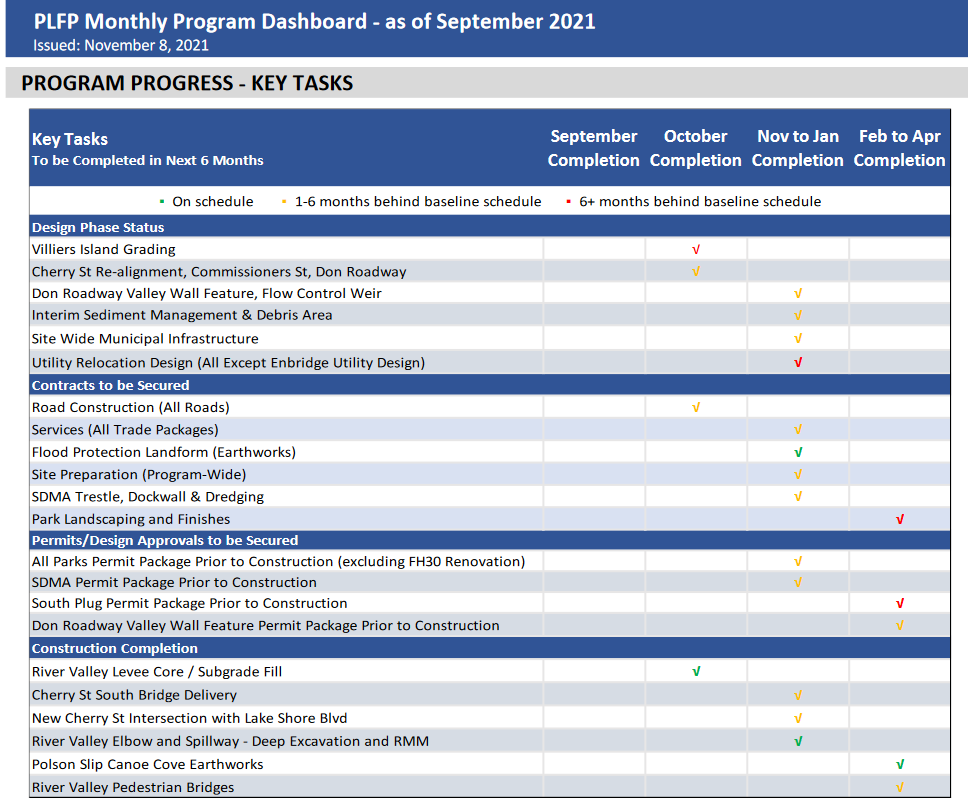This screenshot has height=803, width=968.
Task: Click the red checkmark for South Plug Permit Package
Action: point(900,603)
